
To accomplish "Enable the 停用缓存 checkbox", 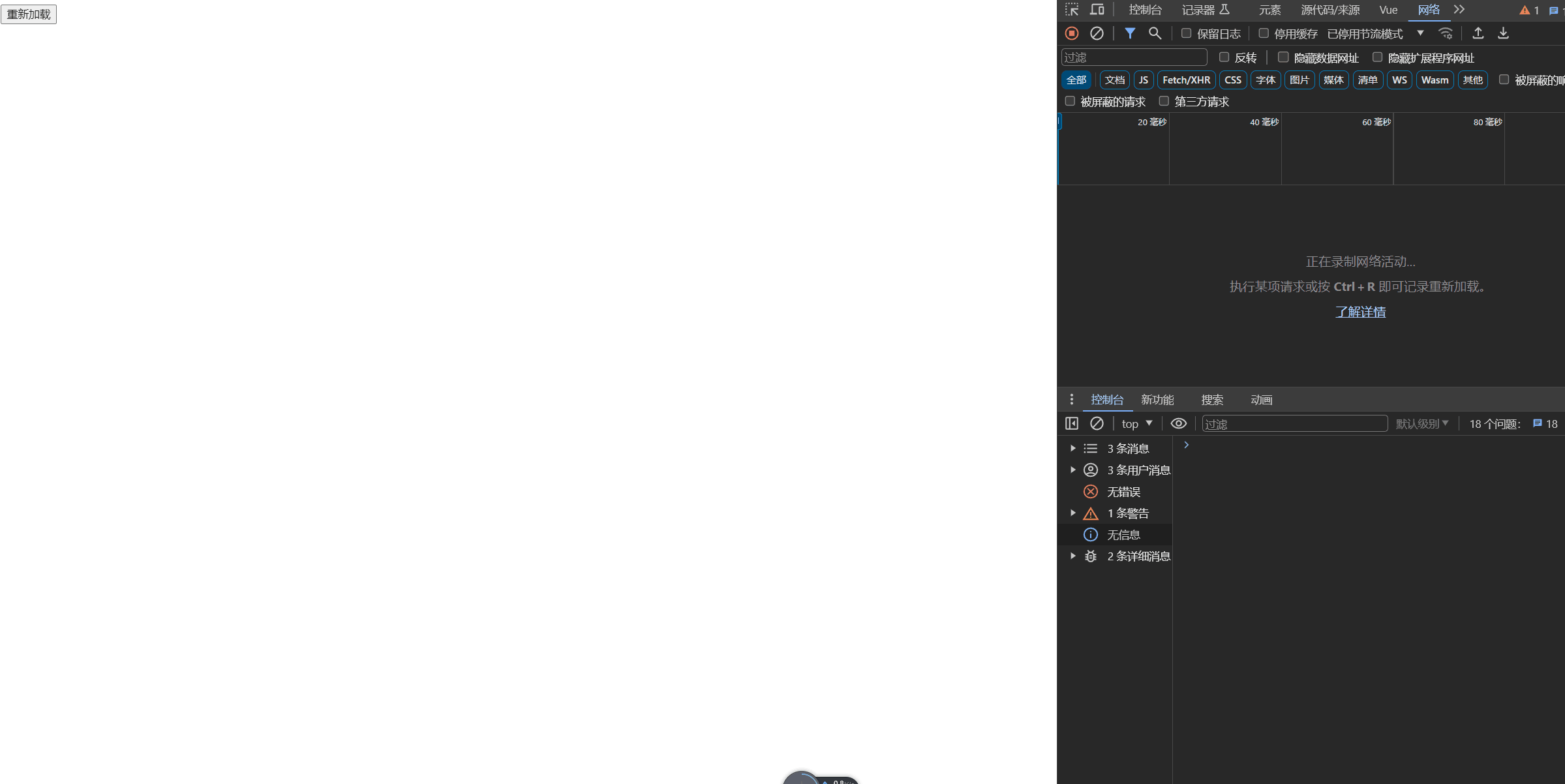I will click(1264, 33).
